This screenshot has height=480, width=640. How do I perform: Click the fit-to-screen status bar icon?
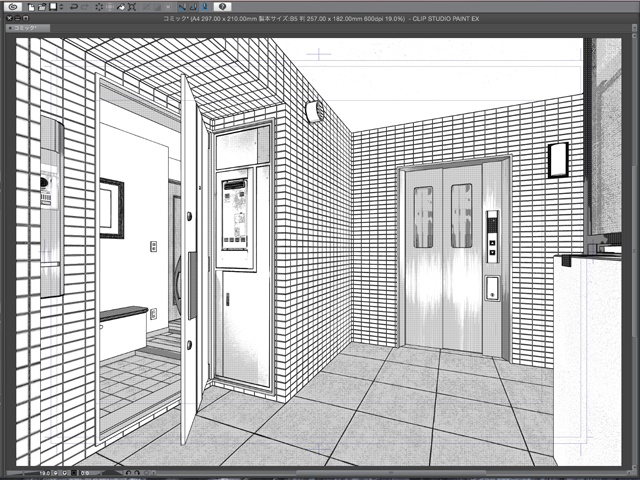pyautogui.click(x=74, y=473)
